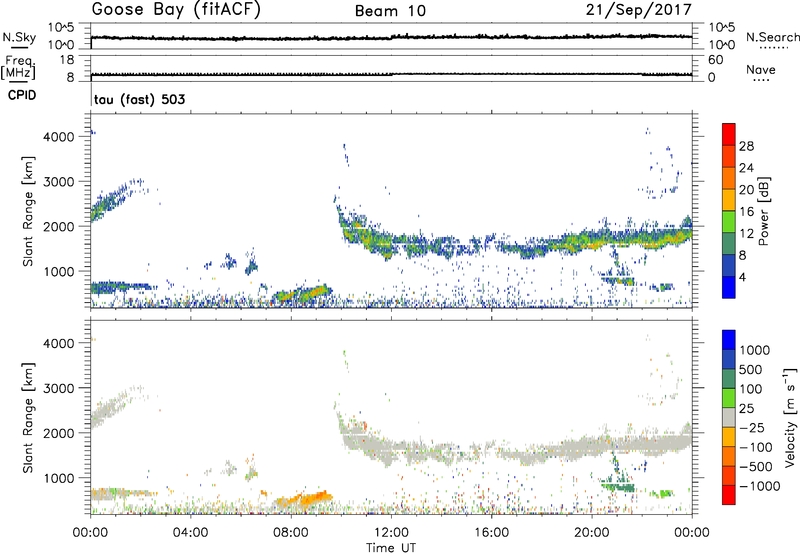Click the "60" tick on Nave axis
800x554 pixels.
click(x=715, y=60)
